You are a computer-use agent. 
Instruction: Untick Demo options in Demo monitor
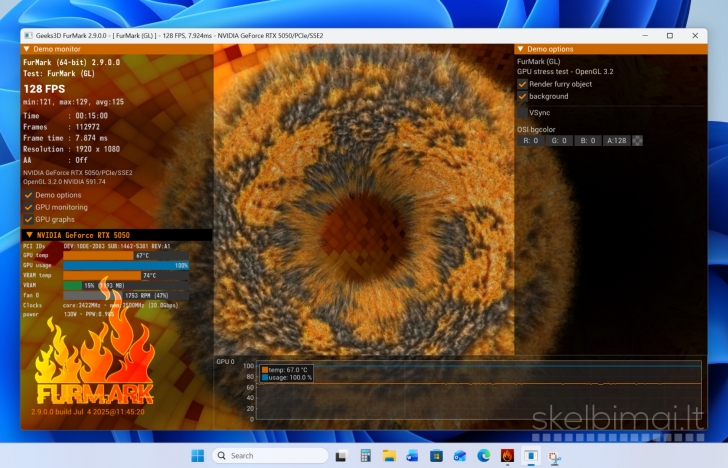click(x=28, y=195)
